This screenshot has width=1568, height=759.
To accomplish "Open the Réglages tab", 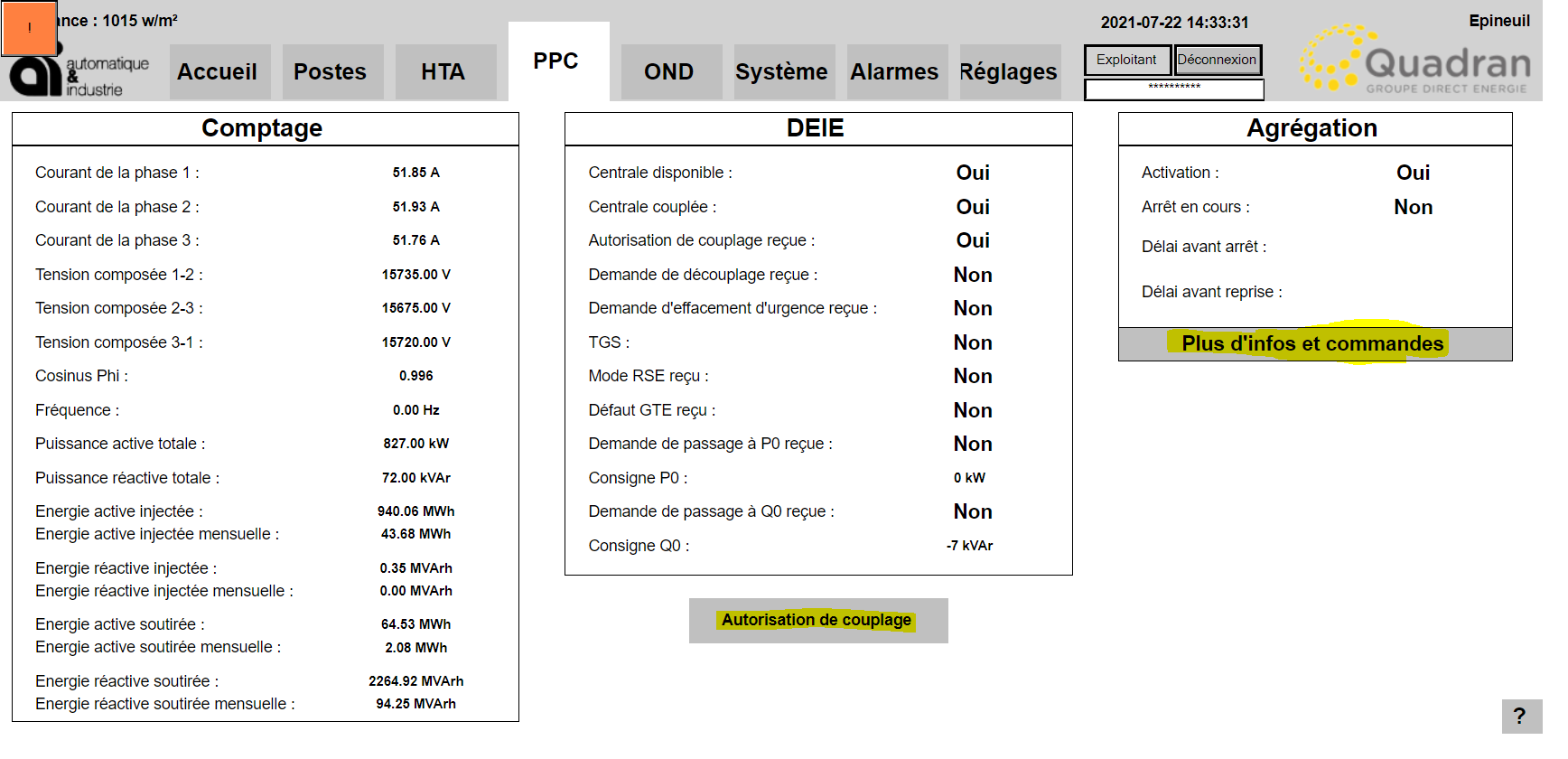I will 1009,72.
